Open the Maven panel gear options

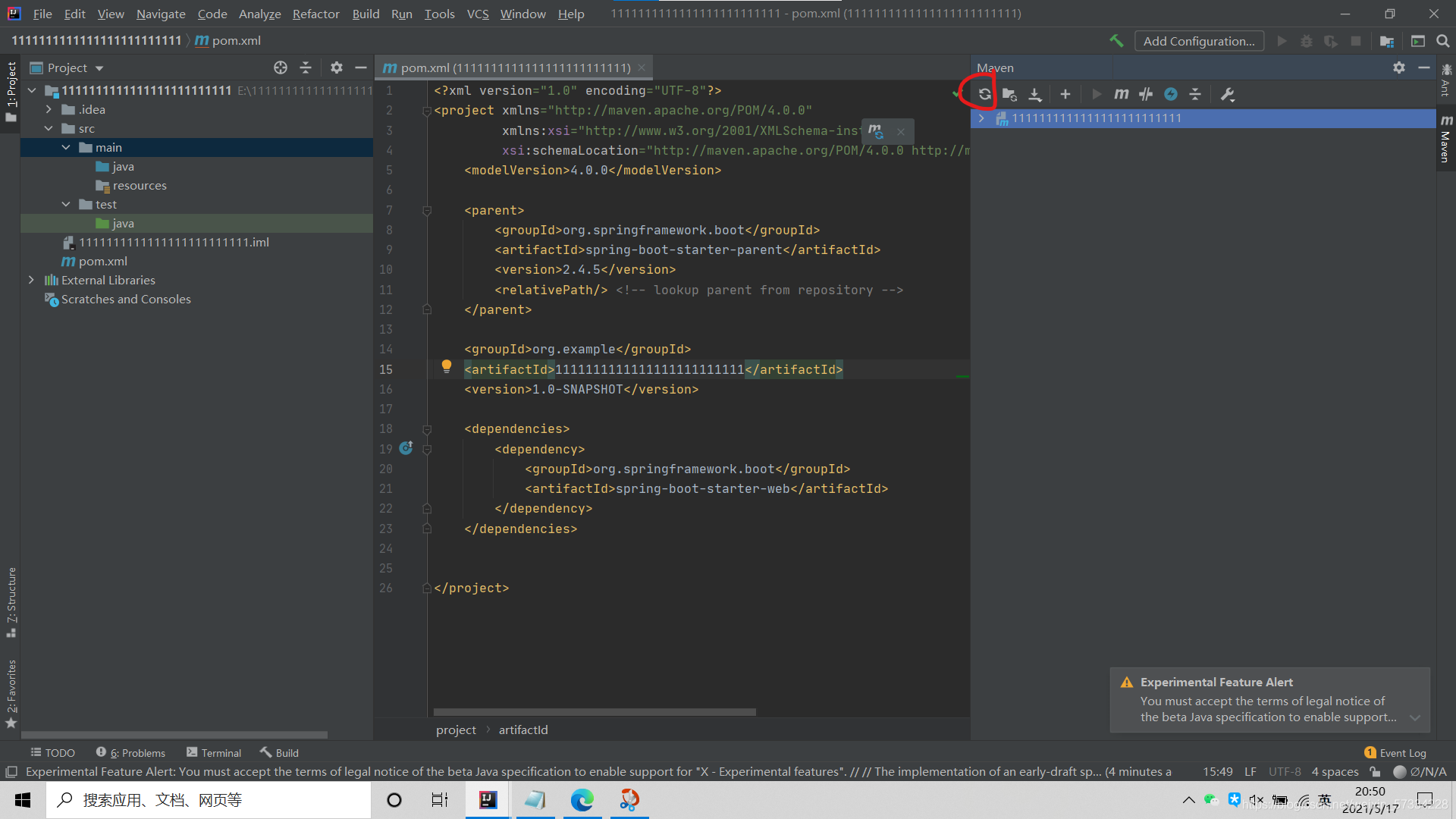coord(1399,67)
